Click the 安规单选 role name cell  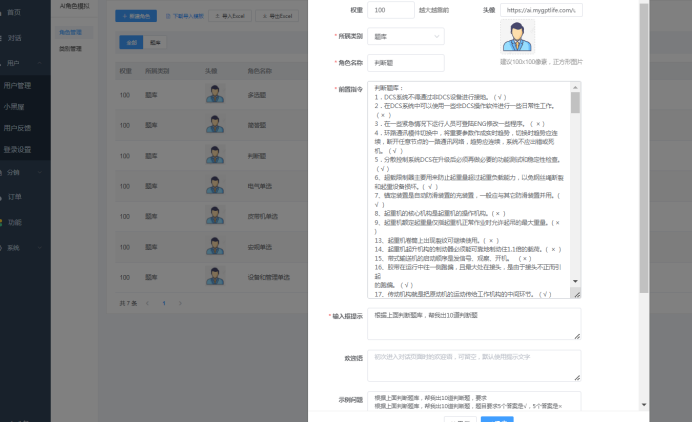tap(260, 247)
